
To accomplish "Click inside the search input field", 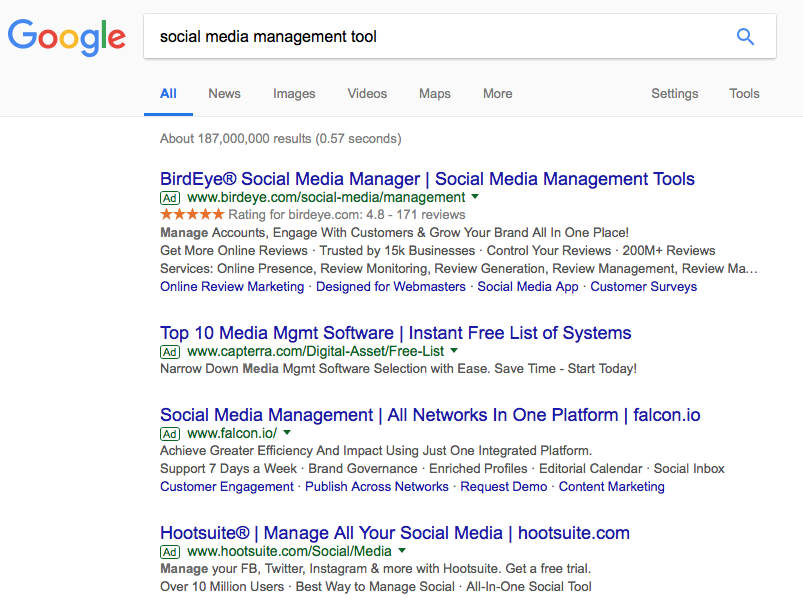I will click(400, 36).
